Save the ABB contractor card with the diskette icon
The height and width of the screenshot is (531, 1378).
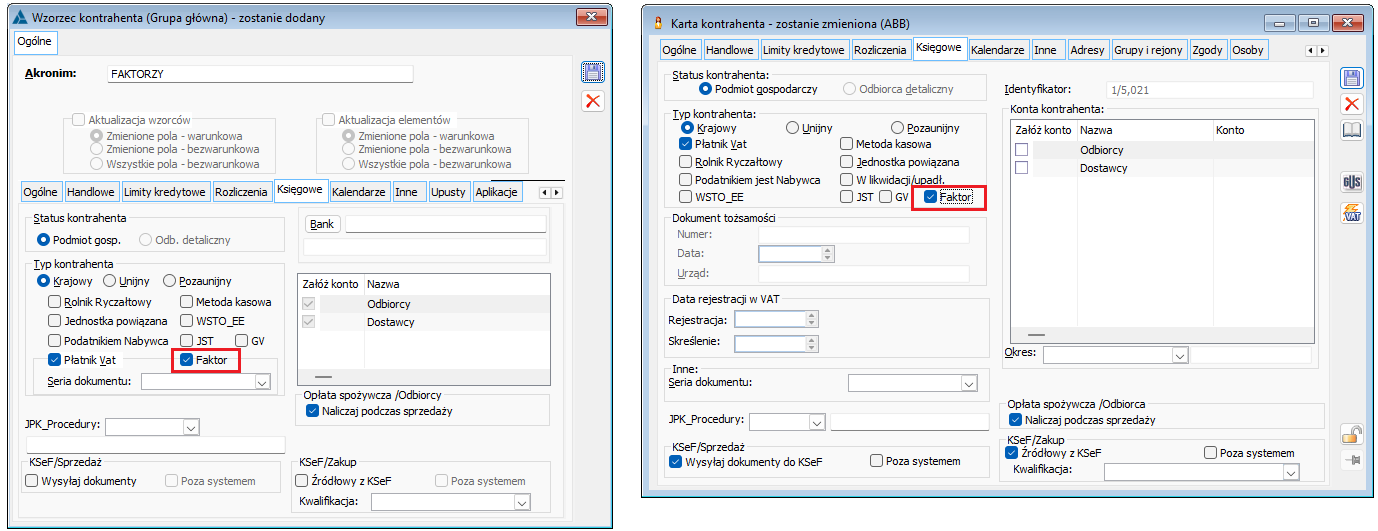pyautogui.click(x=1352, y=79)
